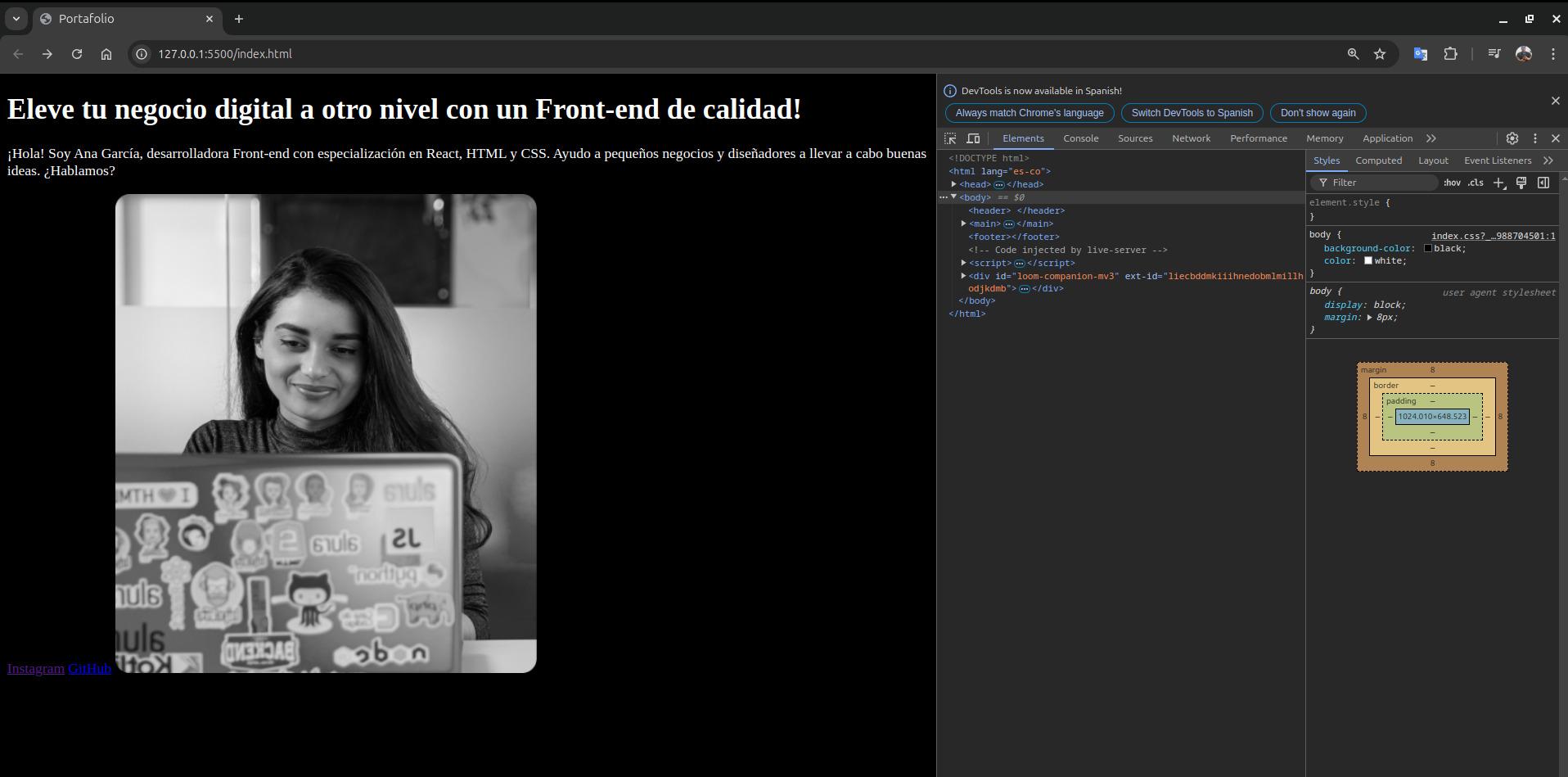Open the zoom magnifier icon in address bar
The width and height of the screenshot is (1568, 777).
pos(1353,54)
